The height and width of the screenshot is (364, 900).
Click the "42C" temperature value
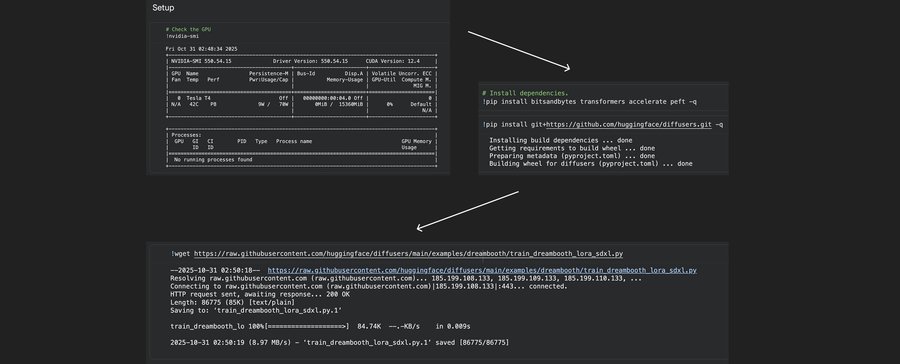tap(194, 104)
